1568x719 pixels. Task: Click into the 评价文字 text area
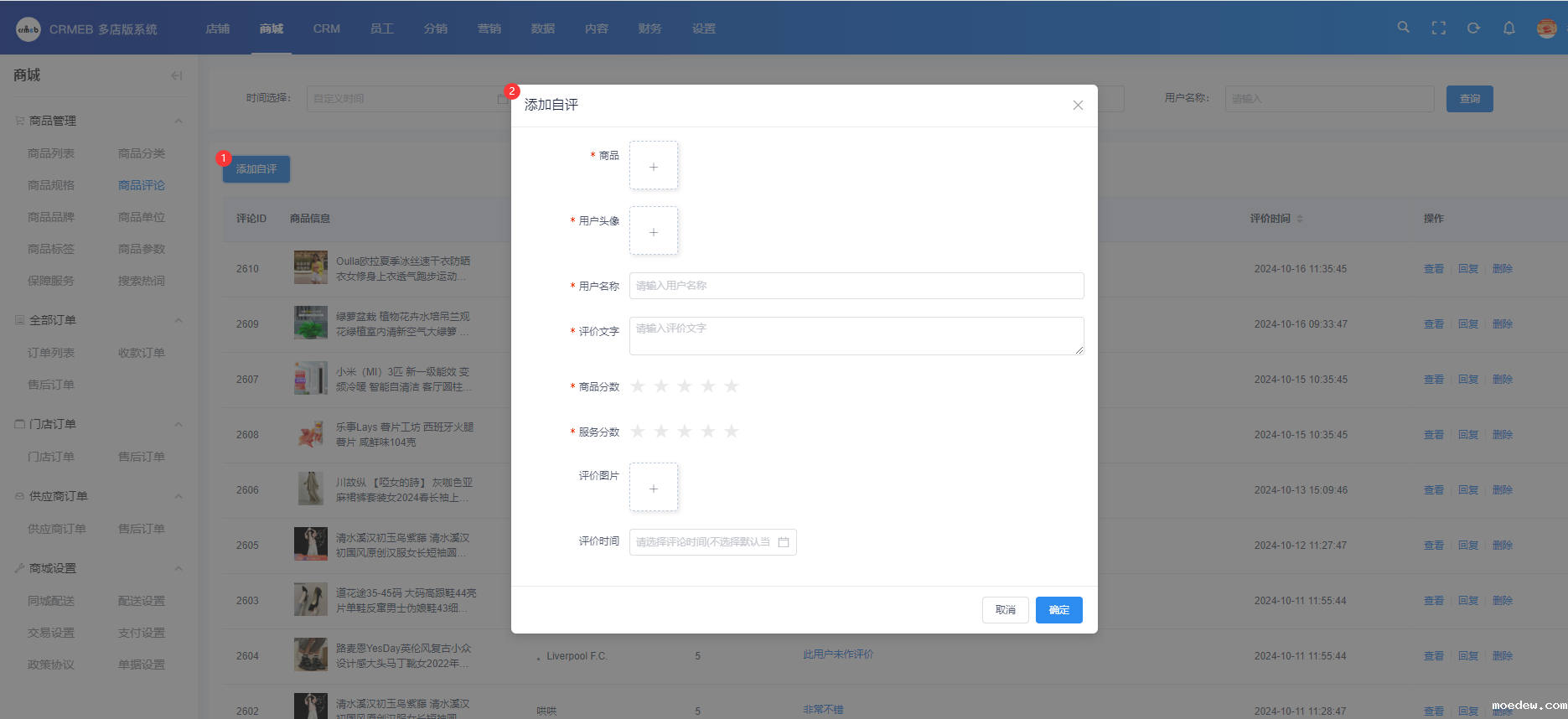point(856,336)
